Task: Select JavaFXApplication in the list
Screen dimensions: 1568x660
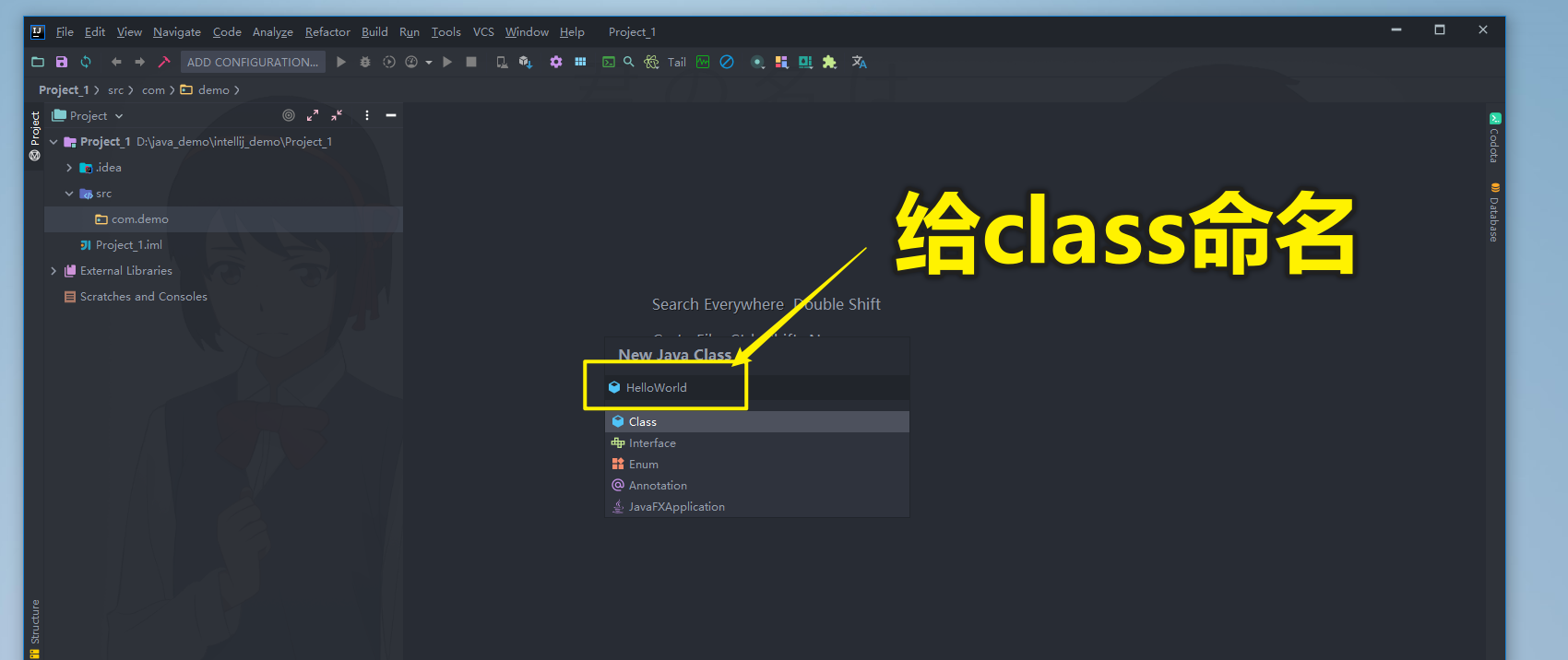Action: [757, 506]
